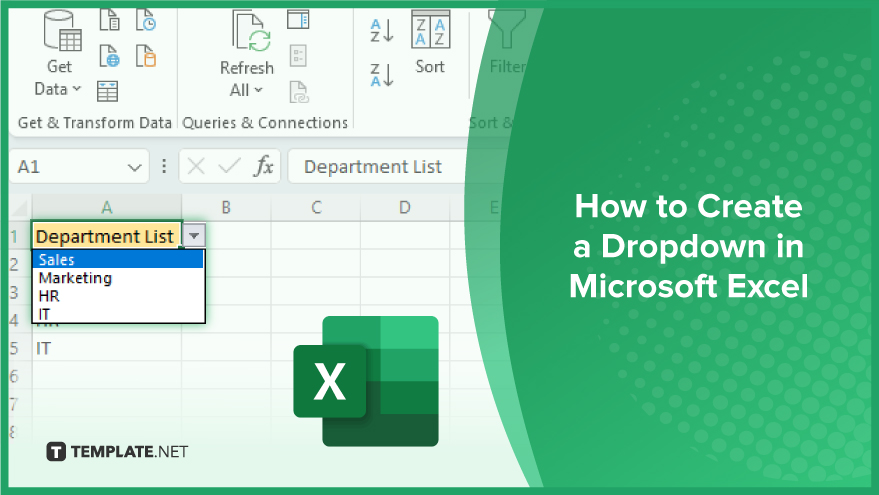Viewport: 879px width, 495px height.
Task: Click cell A5 containing IT
Action: [x=107, y=348]
